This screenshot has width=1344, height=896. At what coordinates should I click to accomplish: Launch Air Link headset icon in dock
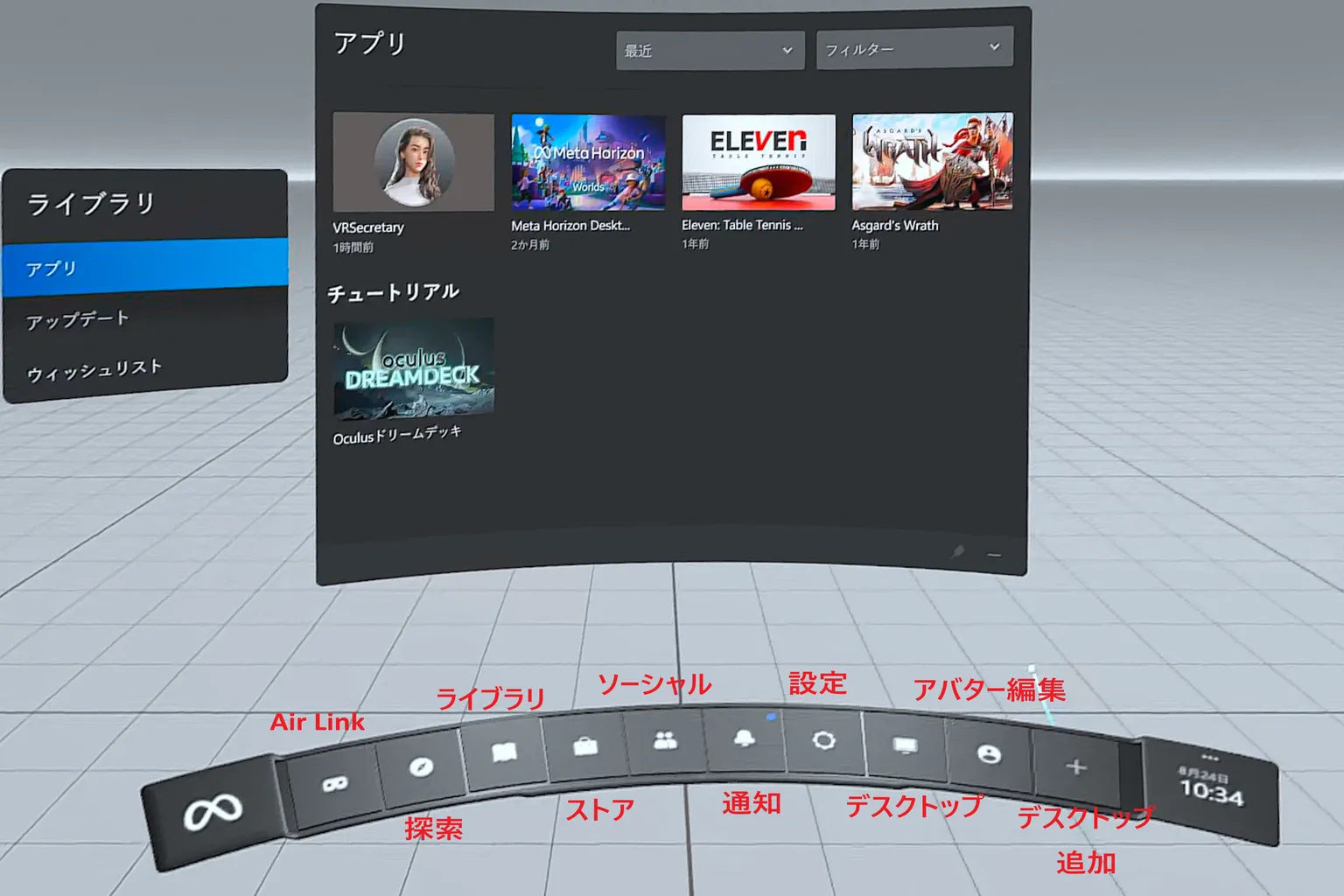pos(335,784)
